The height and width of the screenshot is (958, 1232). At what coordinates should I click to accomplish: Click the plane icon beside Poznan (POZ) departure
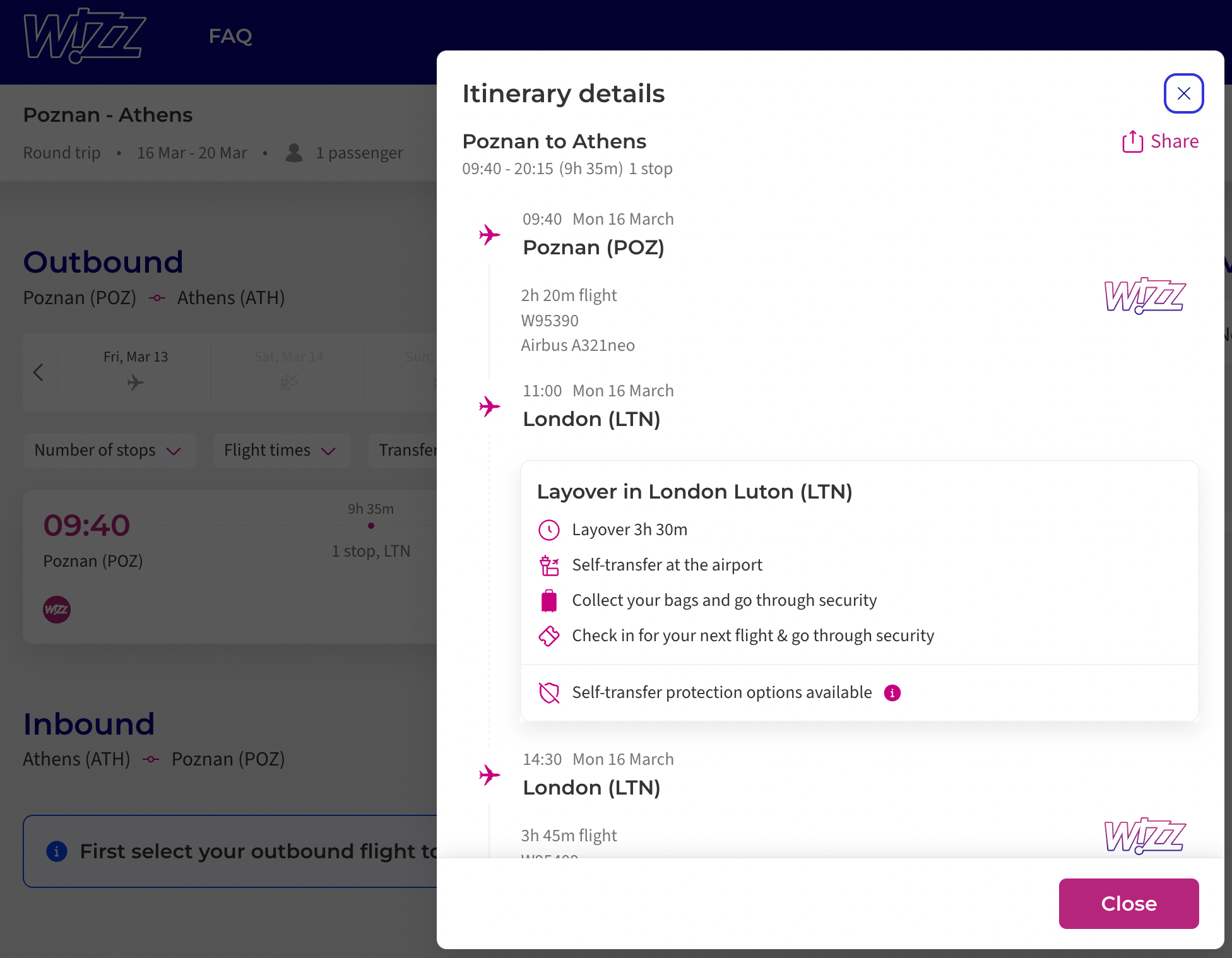tap(489, 235)
